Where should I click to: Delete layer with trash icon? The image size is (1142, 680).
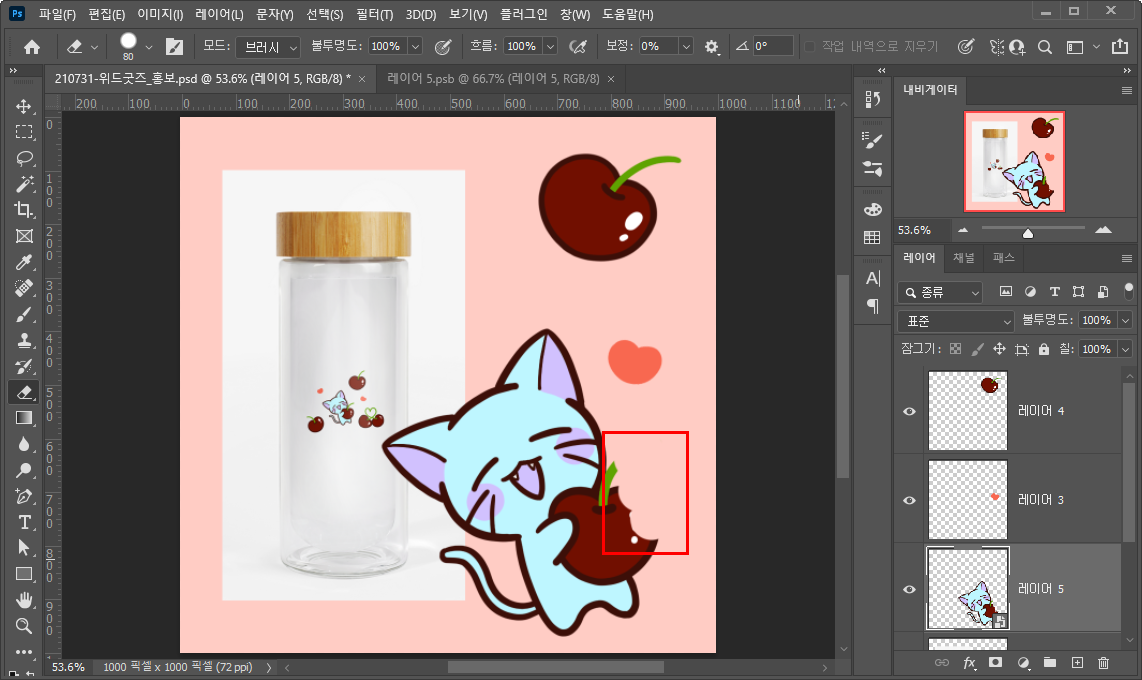coord(1103,663)
